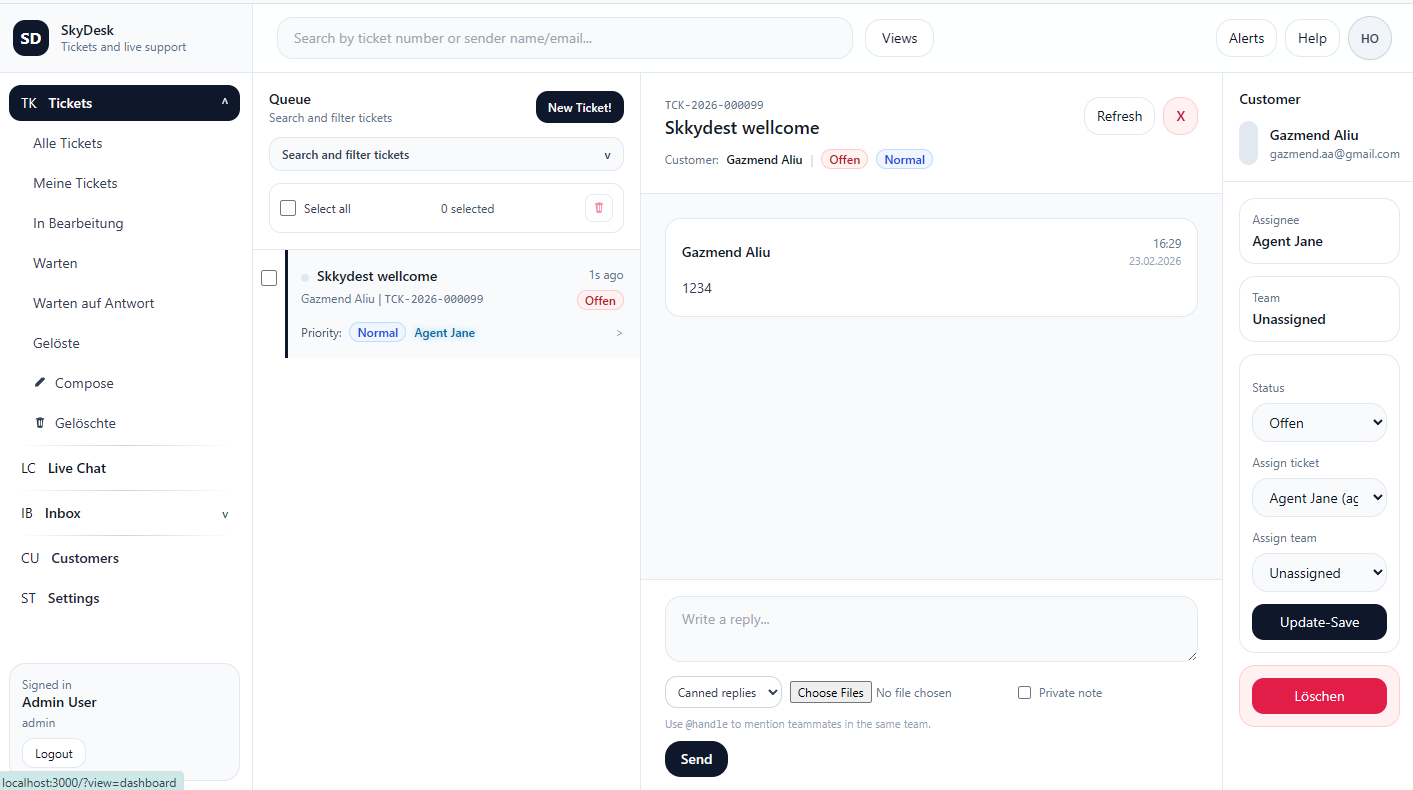Go to Live Chat in the sidebar
This screenshot has height=790, width=1413.
point(76,468)
